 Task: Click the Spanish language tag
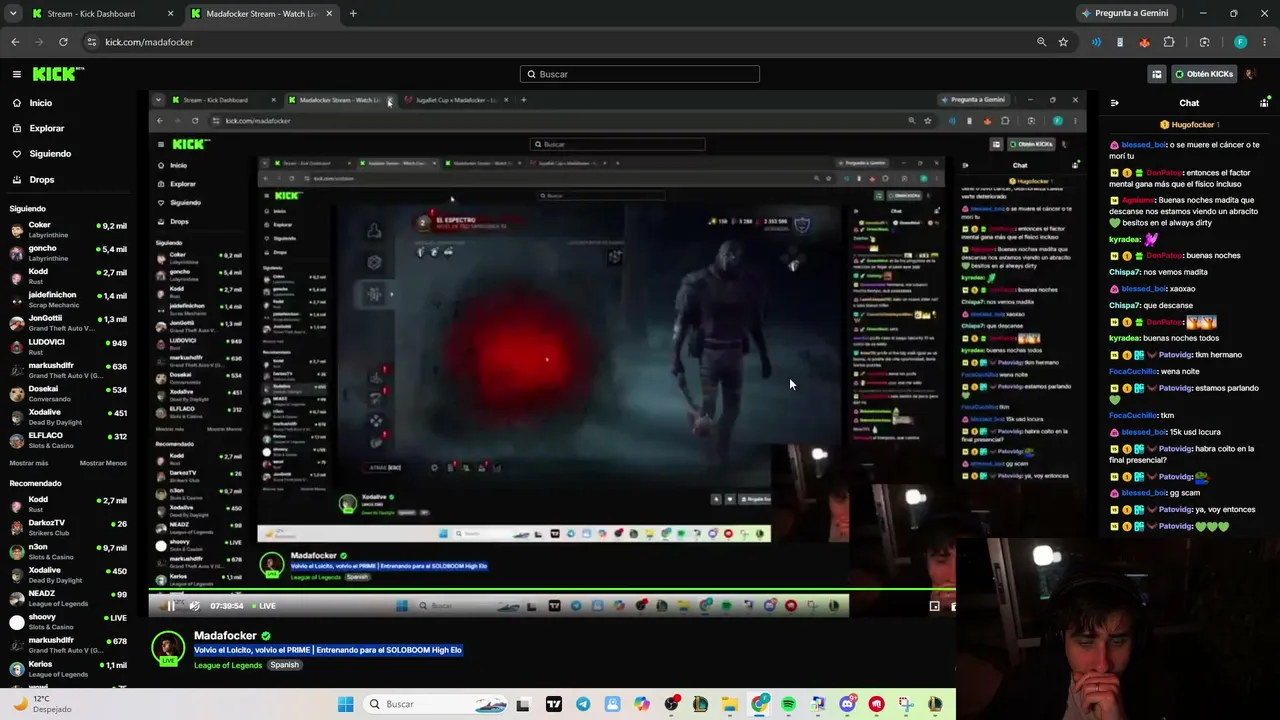click(x=284, y=665)
